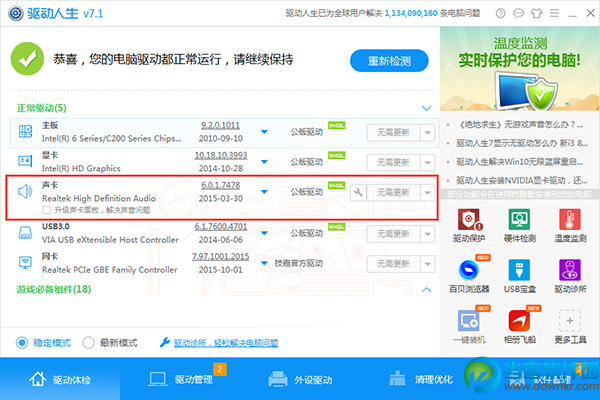This screenshot has width=600, height=400.
Task: Click 网卡 version 7.97.1001.2015 link
Action: [220, 256]
